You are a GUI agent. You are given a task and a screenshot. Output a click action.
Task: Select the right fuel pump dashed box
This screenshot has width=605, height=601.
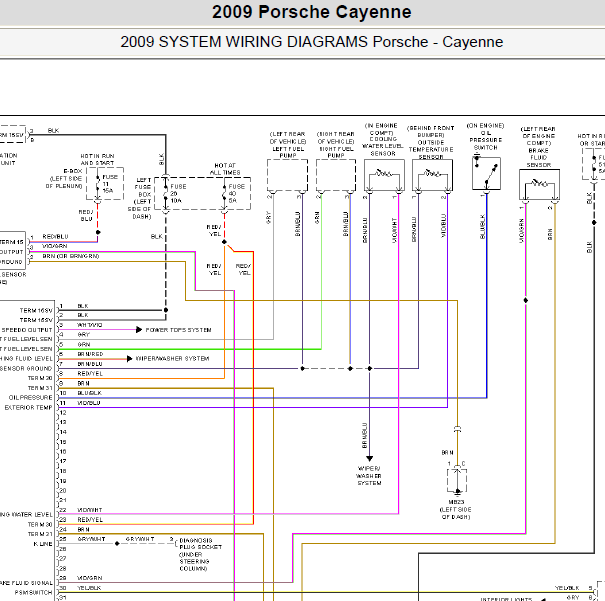point(336,175)
